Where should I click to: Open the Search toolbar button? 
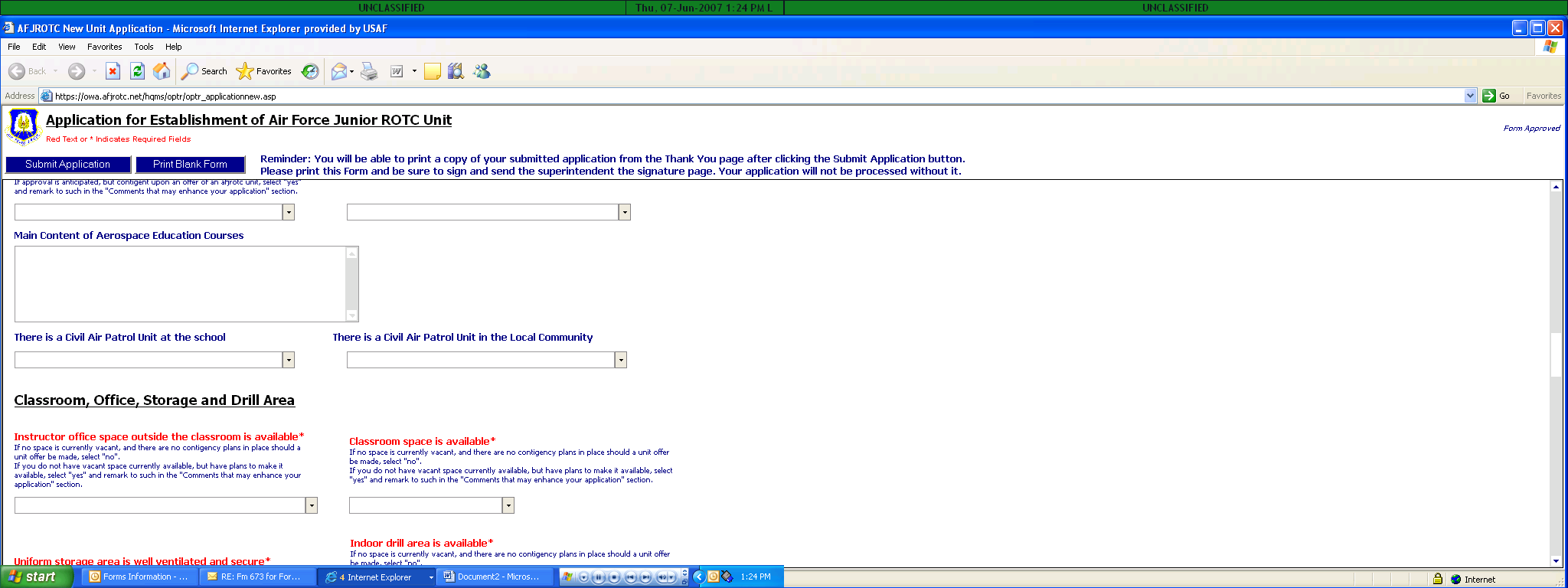tap(204, 71)
